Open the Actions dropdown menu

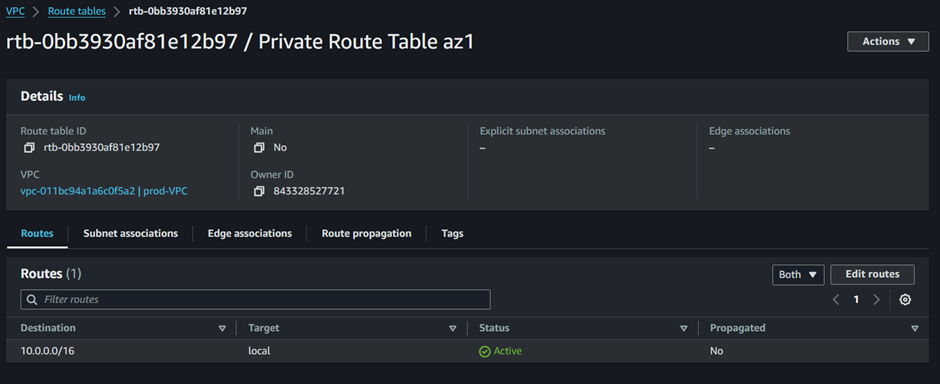coord(888,42)
